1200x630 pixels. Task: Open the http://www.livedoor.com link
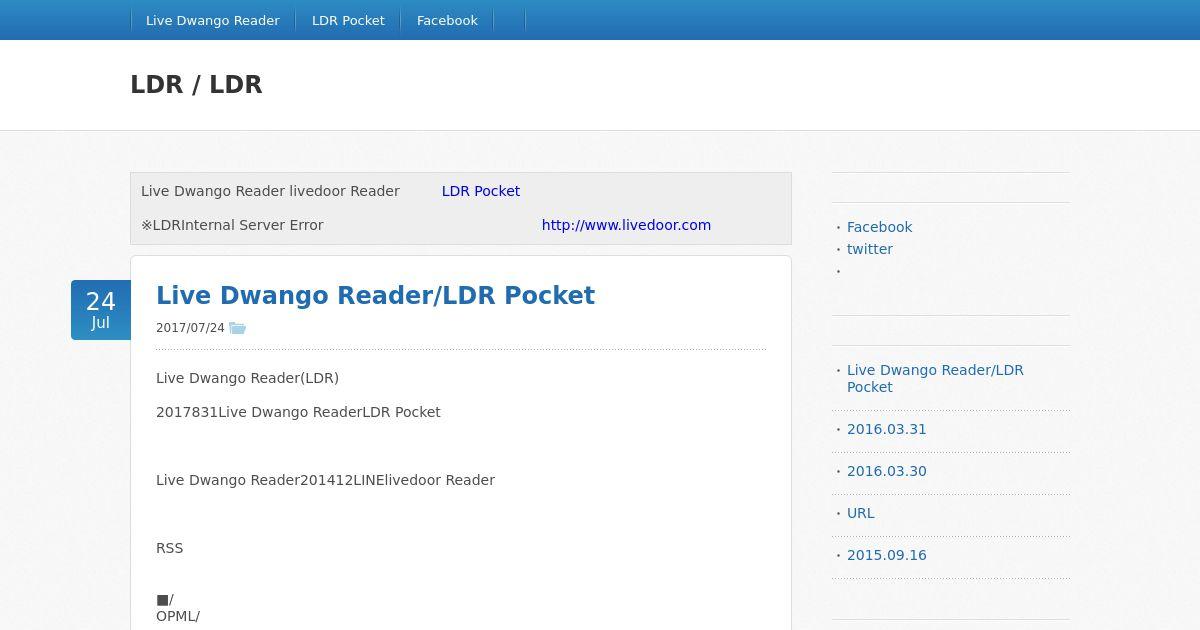[626, 225]
